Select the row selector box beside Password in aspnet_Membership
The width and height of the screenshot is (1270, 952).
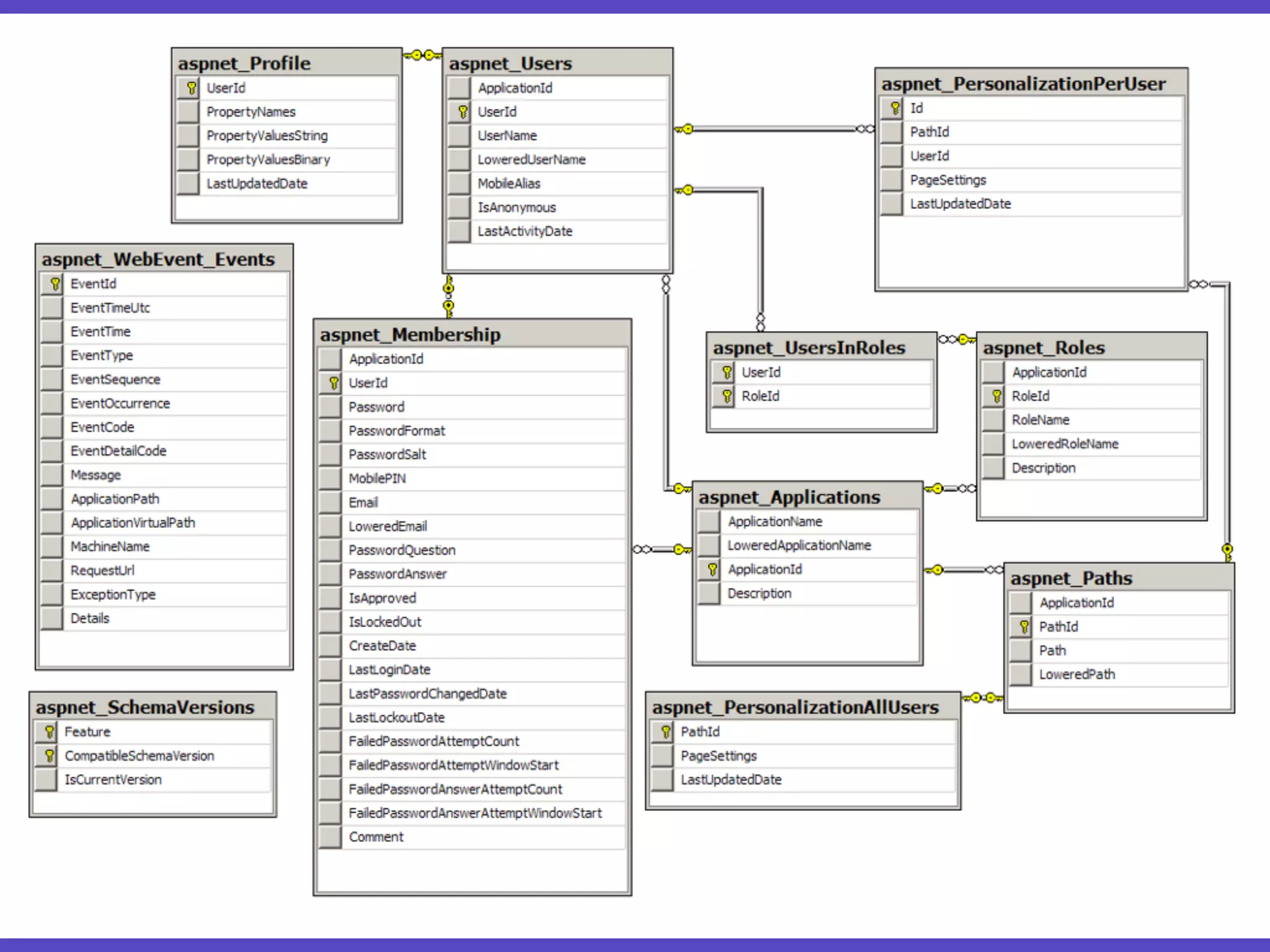tap(331, 407)
